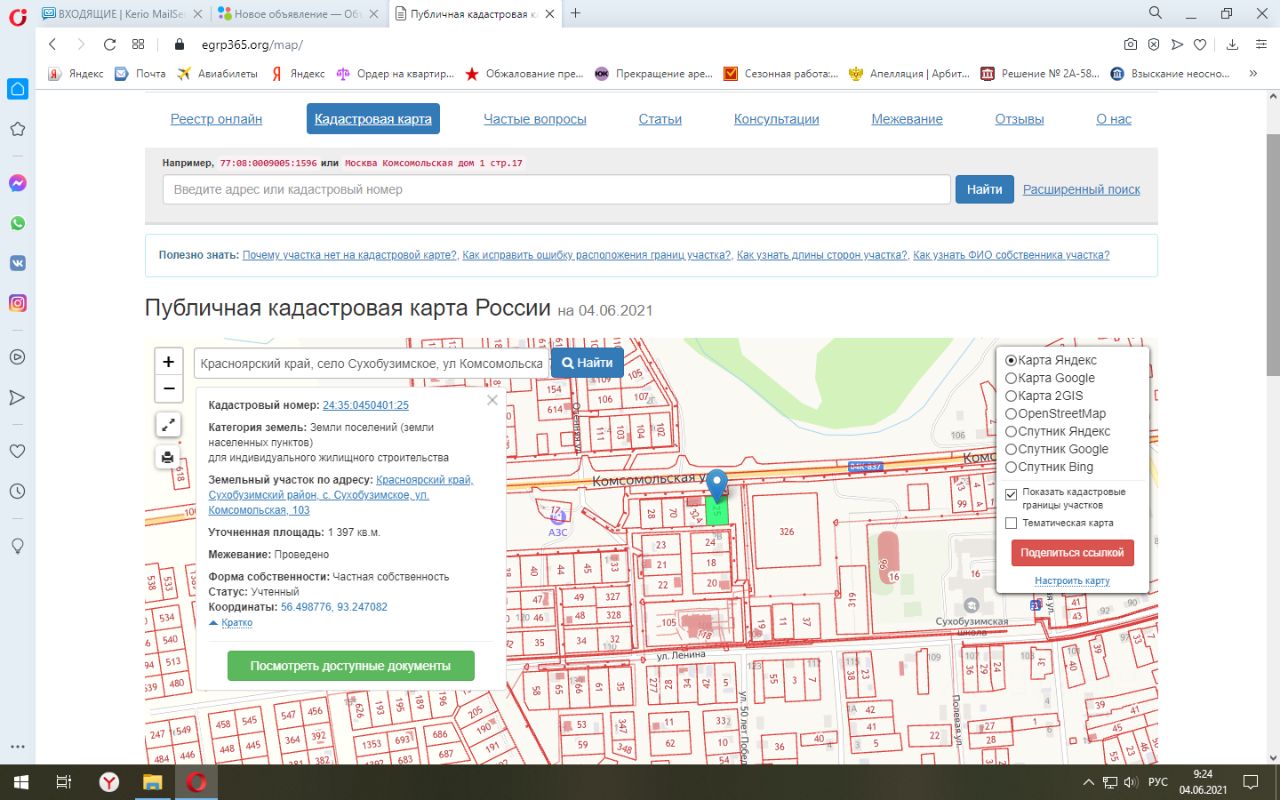Open Messenger in Opera sidebar

(x=17, y=183)
